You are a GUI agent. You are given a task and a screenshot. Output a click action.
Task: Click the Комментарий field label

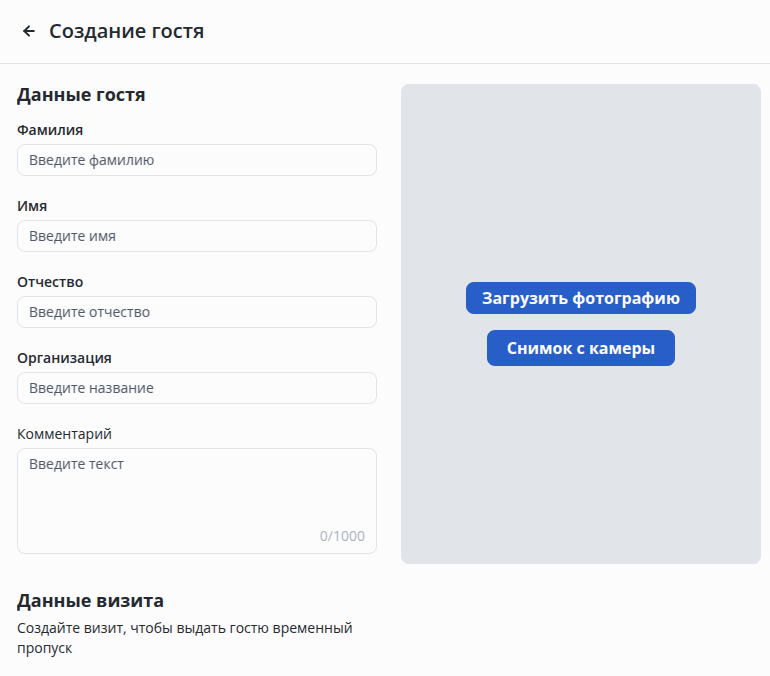[64, 434]
